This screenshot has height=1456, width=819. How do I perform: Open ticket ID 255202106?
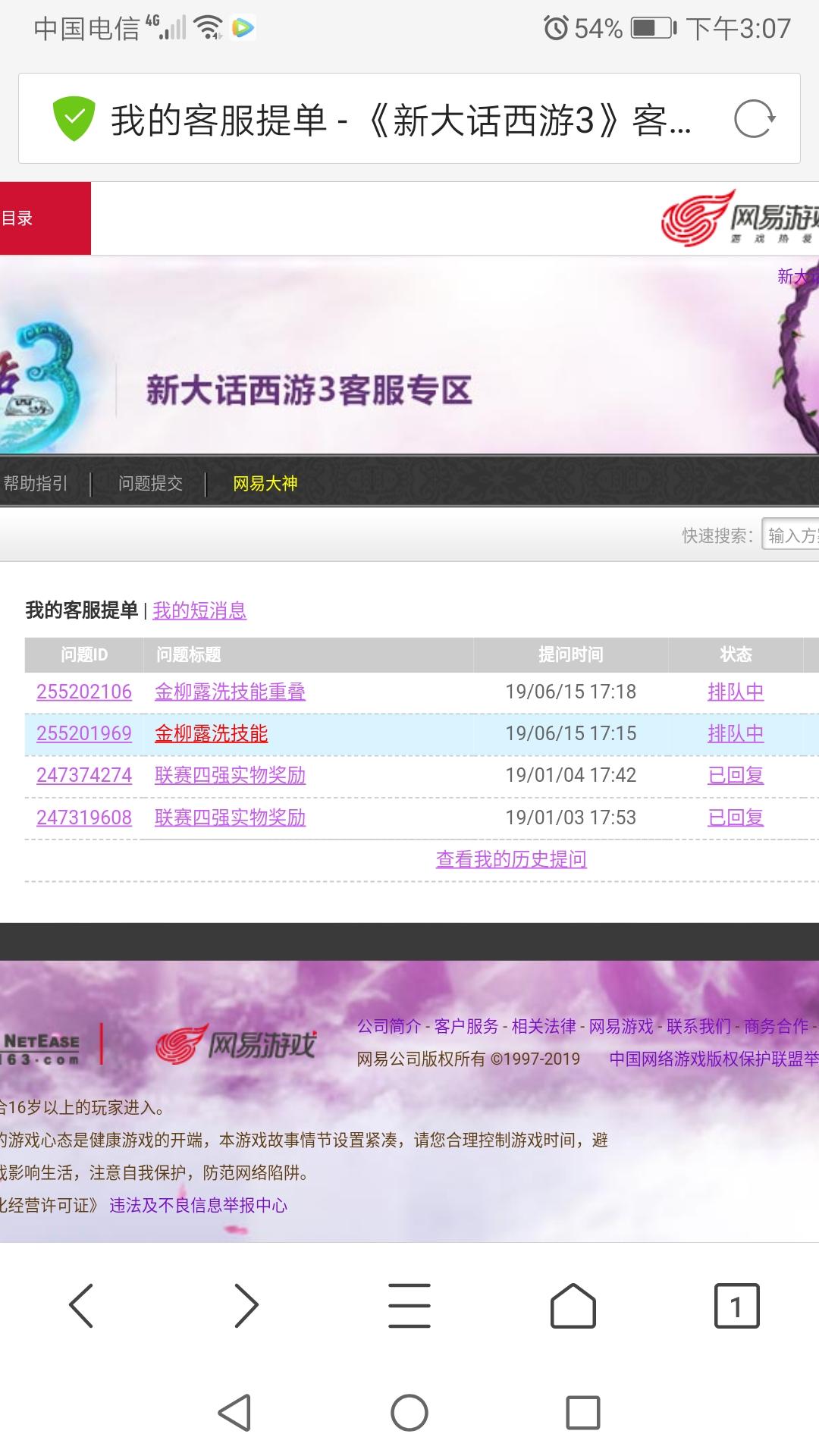coord(84,692)
